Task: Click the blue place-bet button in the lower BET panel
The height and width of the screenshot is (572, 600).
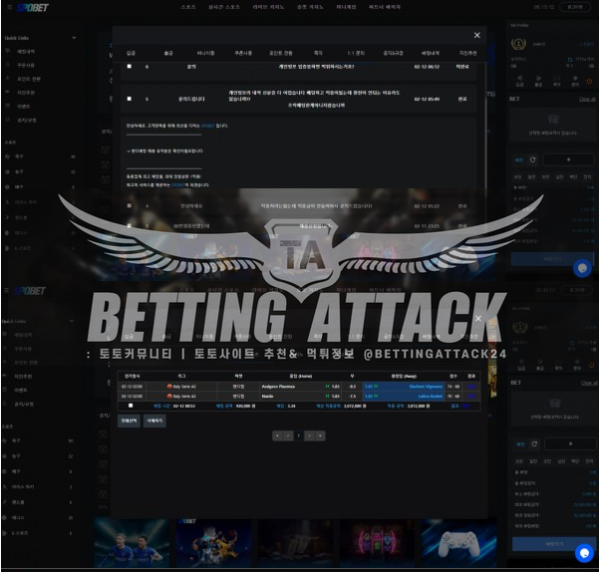Action: [553, 544]
